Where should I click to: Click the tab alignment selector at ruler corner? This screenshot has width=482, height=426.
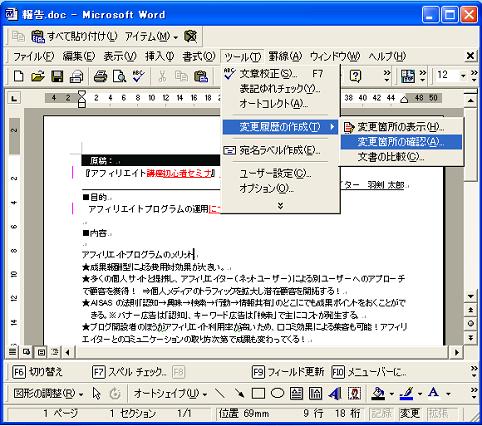tap(14, 98)
